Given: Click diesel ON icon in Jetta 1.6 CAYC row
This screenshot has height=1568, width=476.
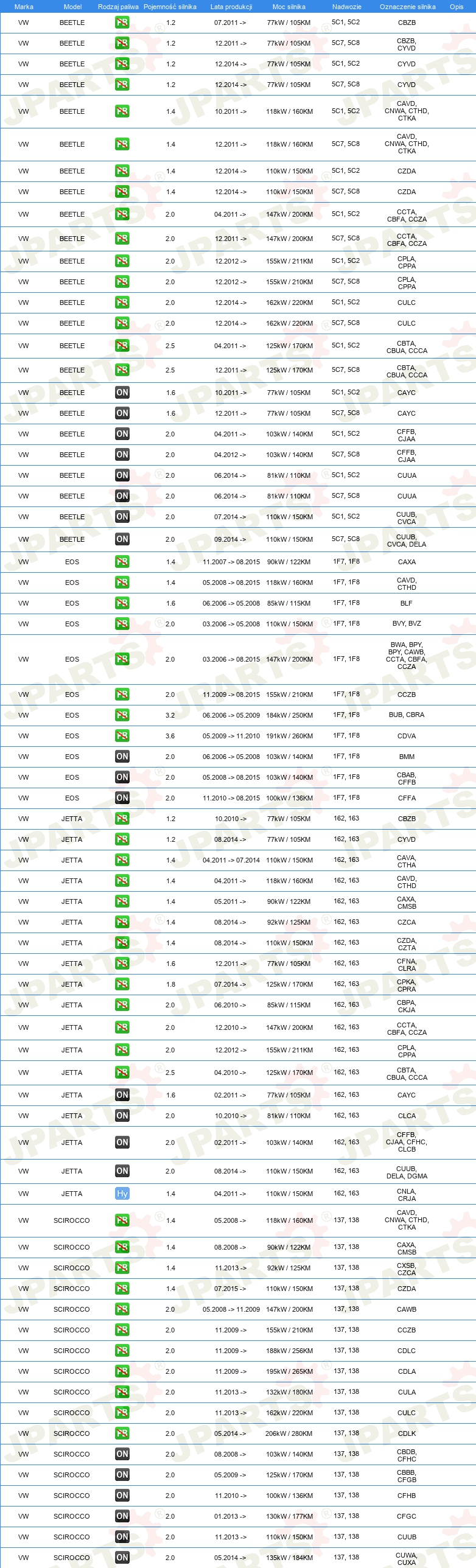Looking at the screenshot, I should point(122,1095).
